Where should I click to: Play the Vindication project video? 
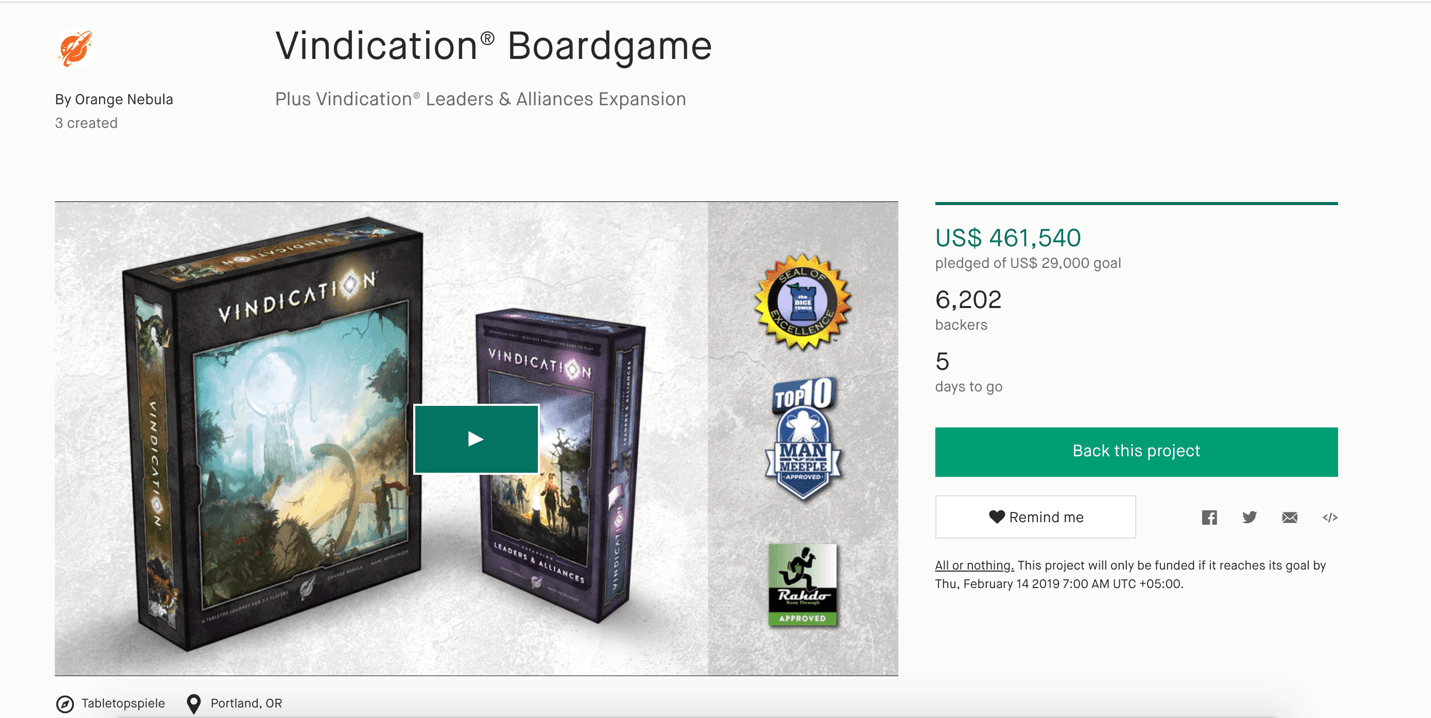point(476,439)
